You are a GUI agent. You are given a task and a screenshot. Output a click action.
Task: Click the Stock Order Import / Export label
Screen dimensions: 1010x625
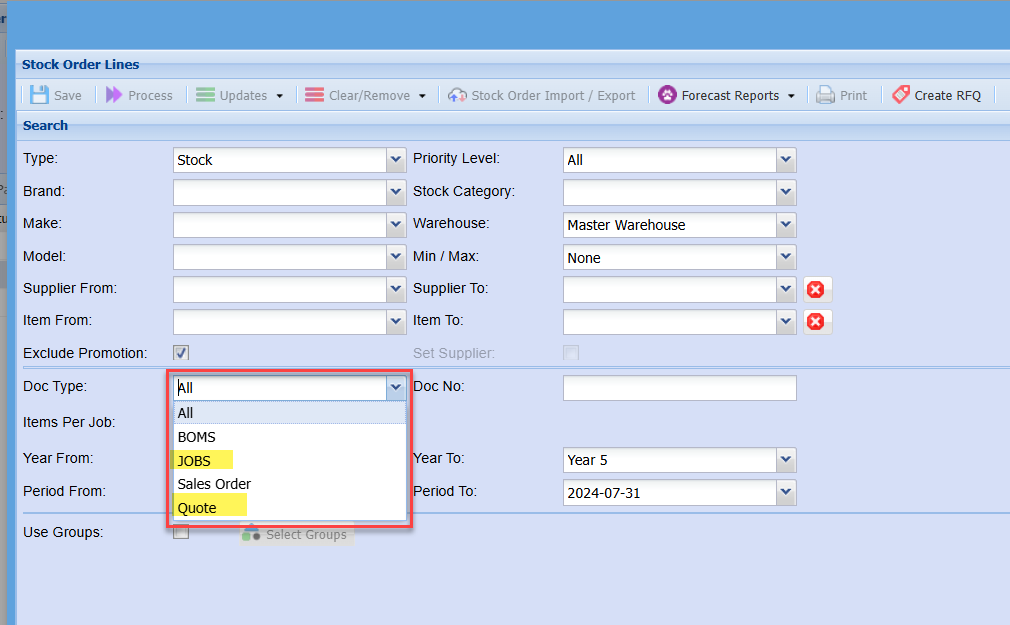553,95
